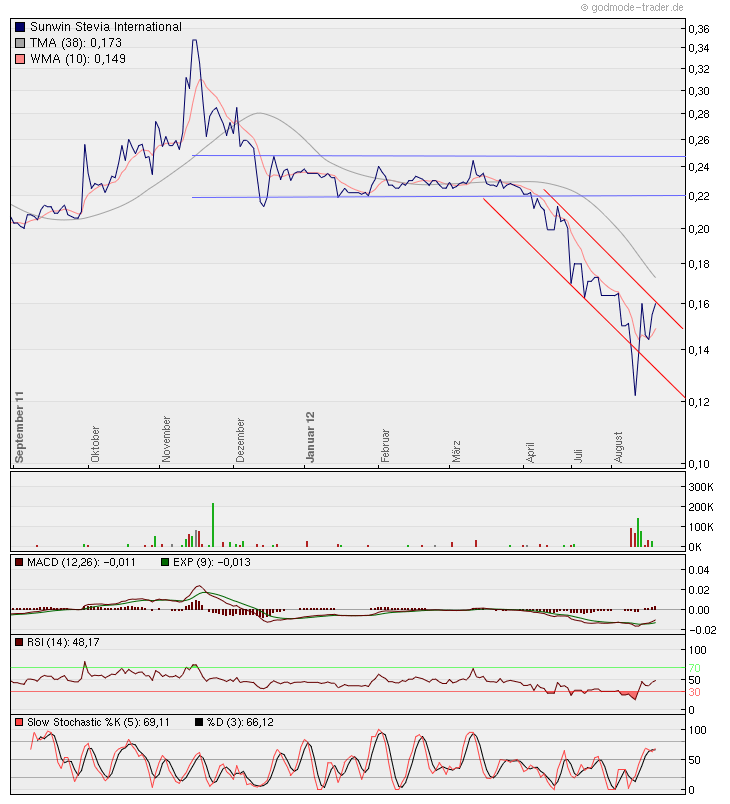Screen dimensions: 730x804
Task: Click the 'April' time axis label
Action: point(530,452)
